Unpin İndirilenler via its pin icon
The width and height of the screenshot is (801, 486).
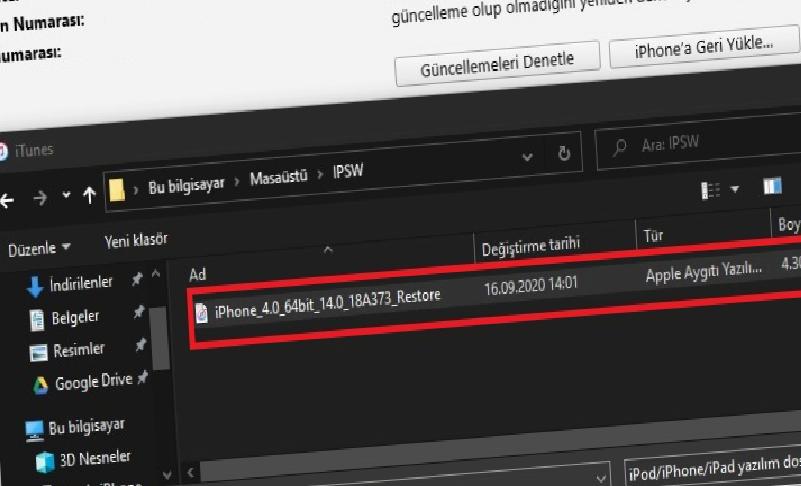point(137,279)
